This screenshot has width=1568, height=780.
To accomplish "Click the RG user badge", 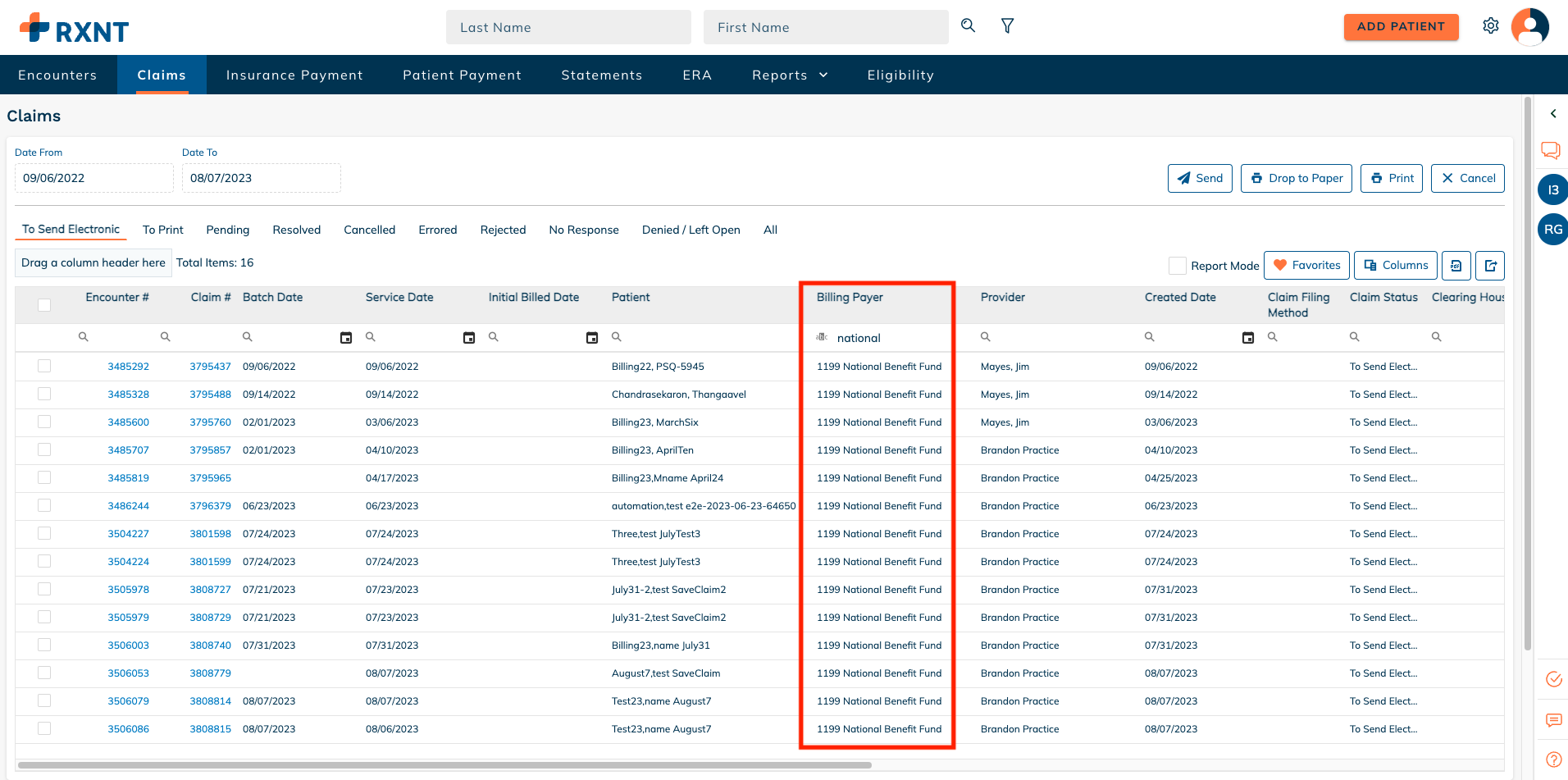I will (x=1553, y=230).
